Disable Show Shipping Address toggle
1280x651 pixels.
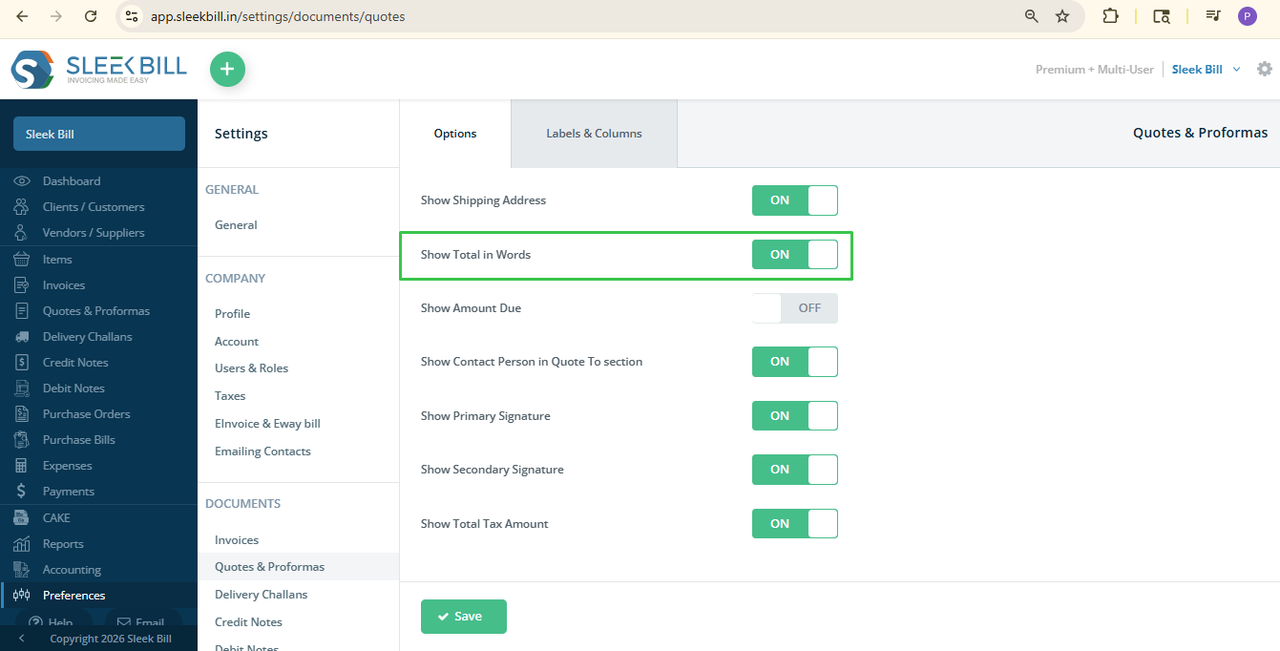tap(795, 200)
